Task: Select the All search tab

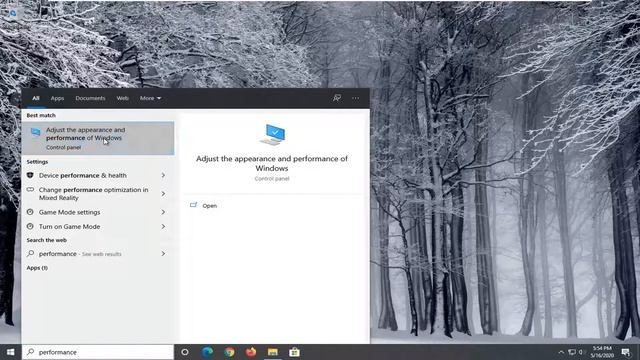Action: click(36, 98)
